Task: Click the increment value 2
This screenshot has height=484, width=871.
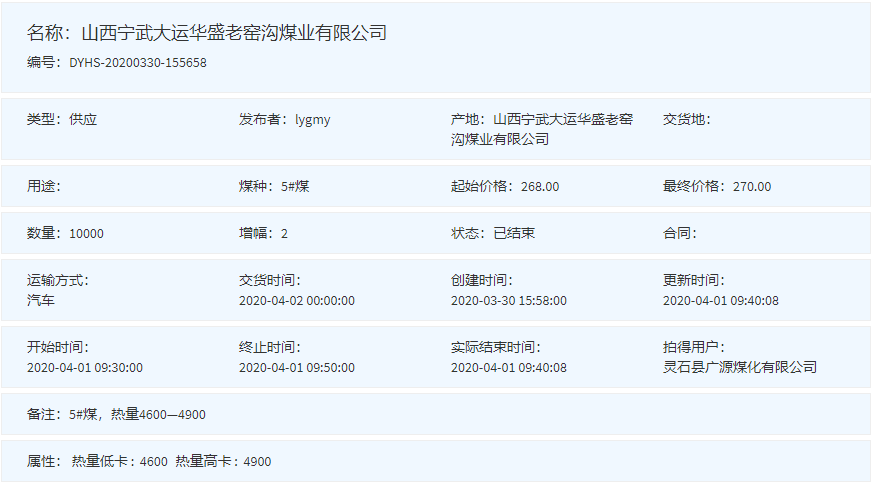Action: coord(284,233)
